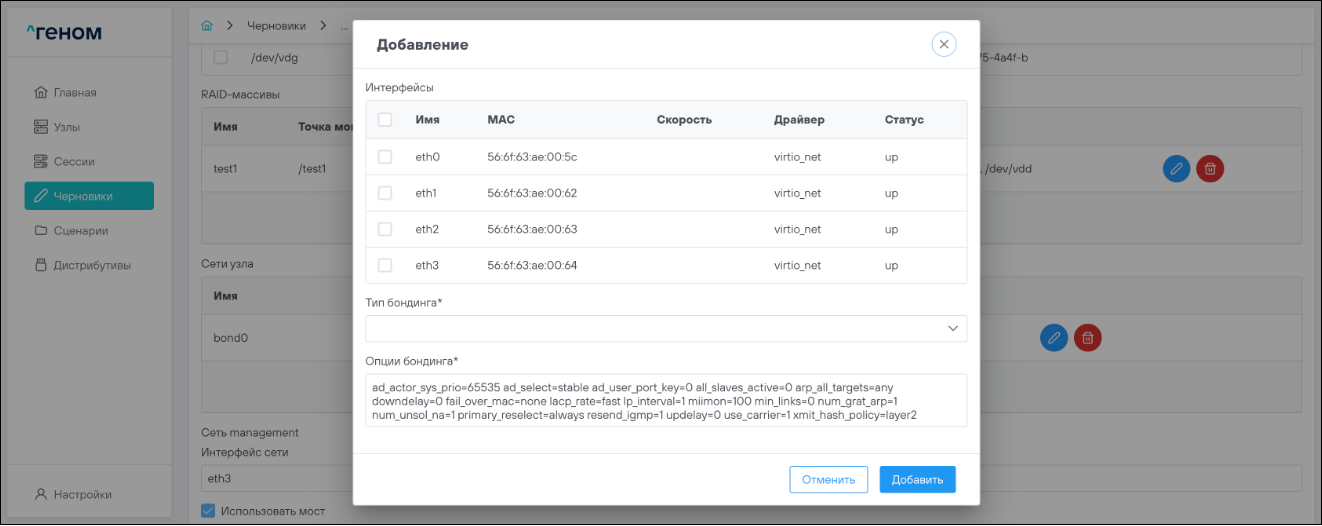Edit the bond0 network with pencil icon
Screen dimensions: 1322x526
(x=1054, y=338)
